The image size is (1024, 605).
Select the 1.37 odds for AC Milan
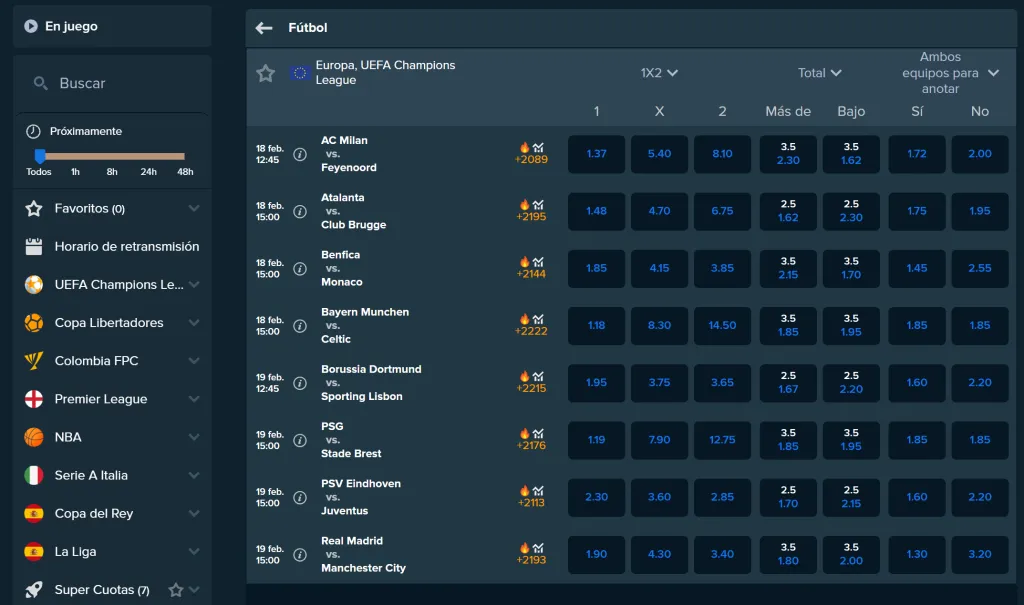[596, 154]
